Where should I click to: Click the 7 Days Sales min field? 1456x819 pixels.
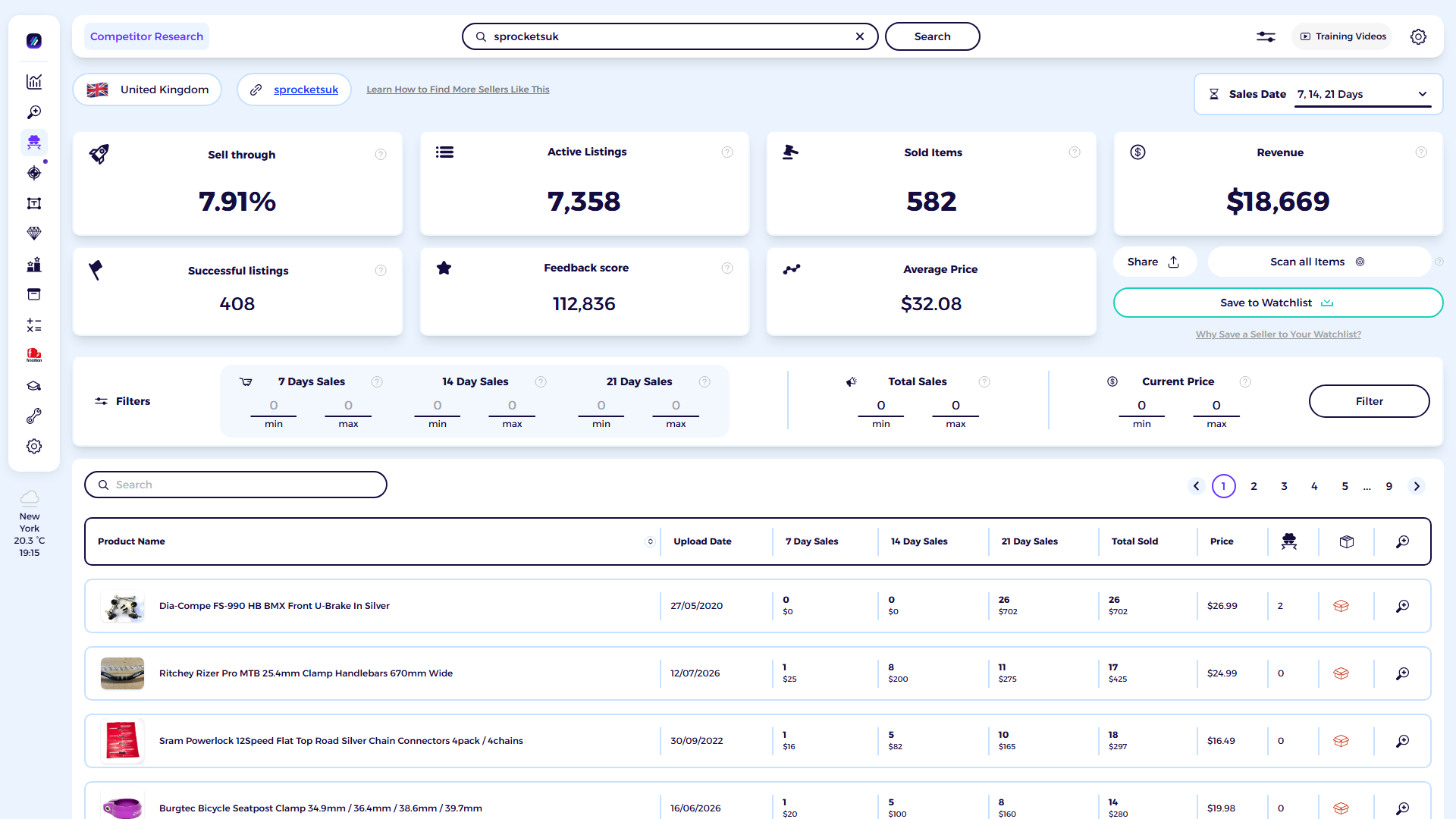[x=274, y=406]
